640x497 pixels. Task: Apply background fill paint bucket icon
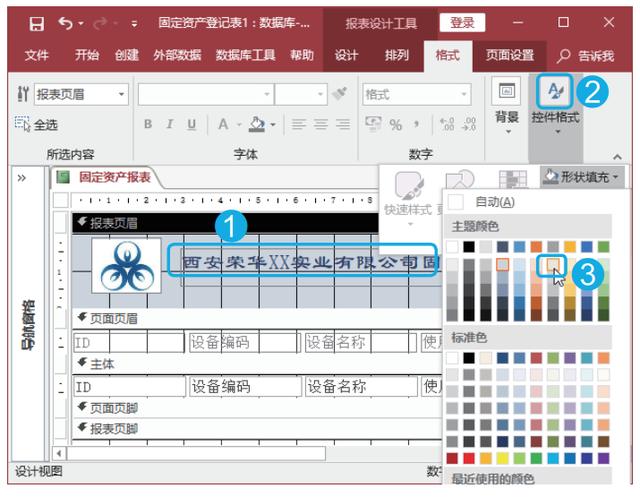pos(257,124)
